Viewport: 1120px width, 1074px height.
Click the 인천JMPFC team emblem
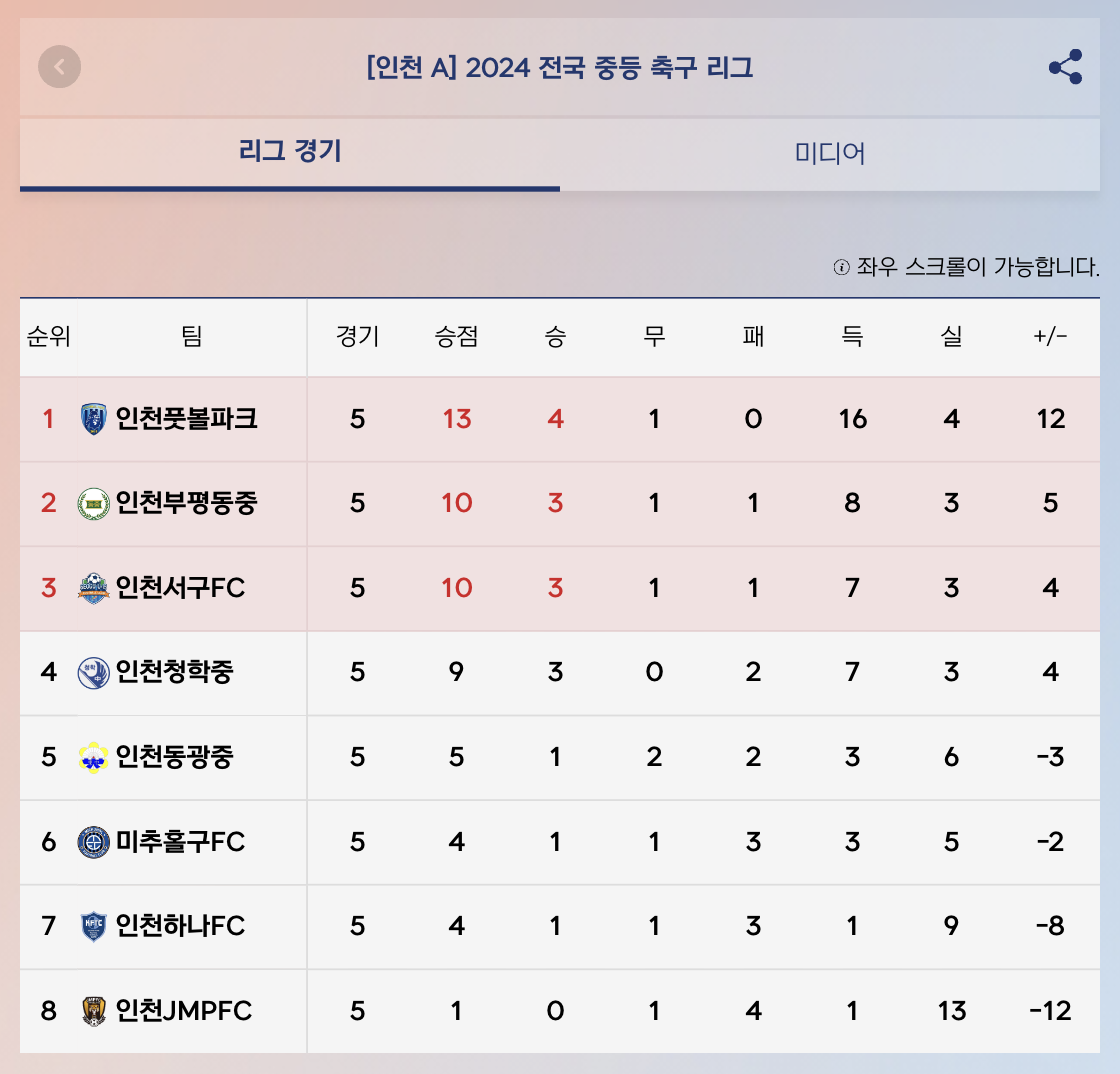tap(93, 1011)
